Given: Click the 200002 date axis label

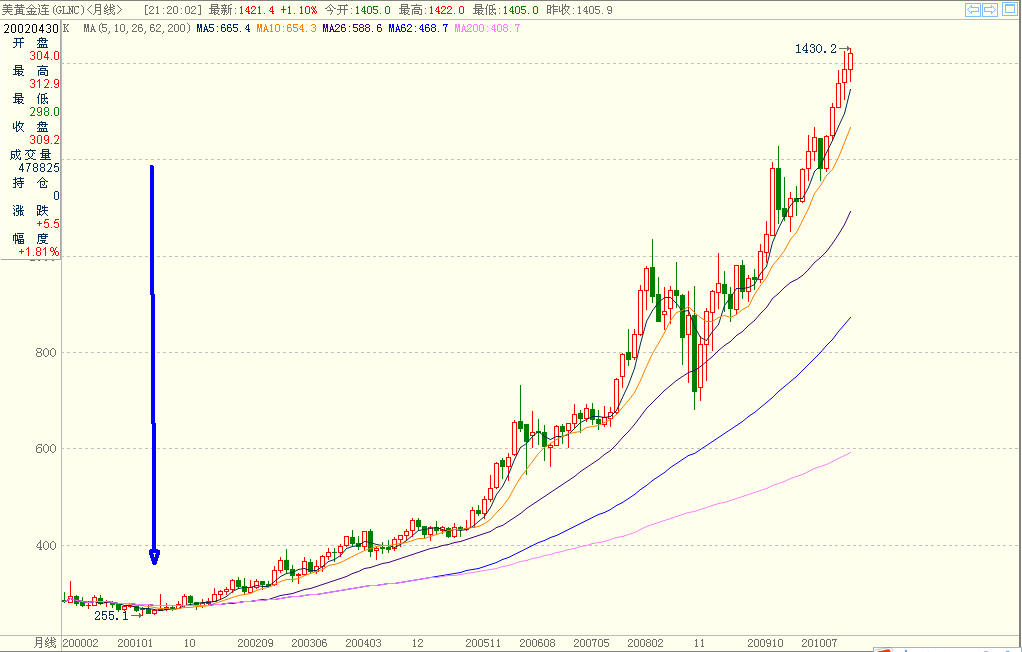Looking at the screenshot, I should pos(80,644).
